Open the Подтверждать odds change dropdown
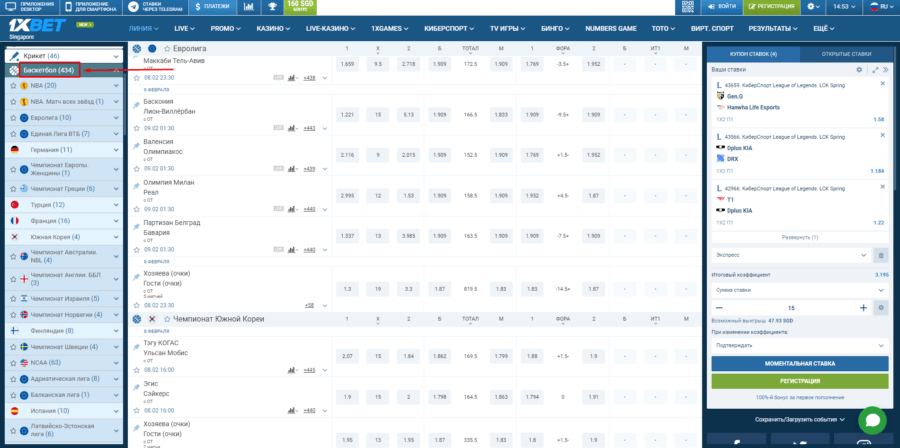 click(797, 343)
